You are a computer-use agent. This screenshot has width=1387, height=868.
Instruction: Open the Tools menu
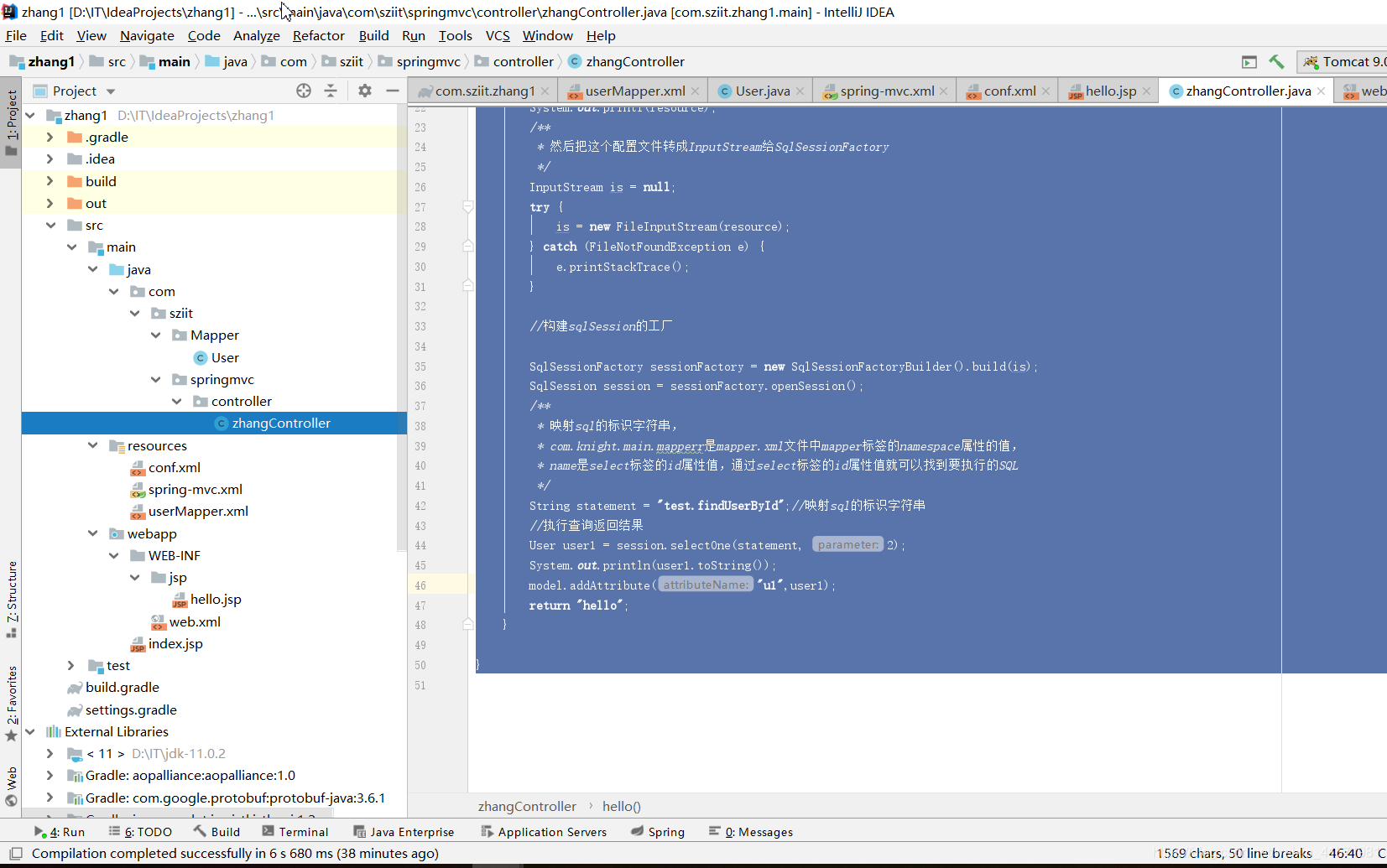455,35
